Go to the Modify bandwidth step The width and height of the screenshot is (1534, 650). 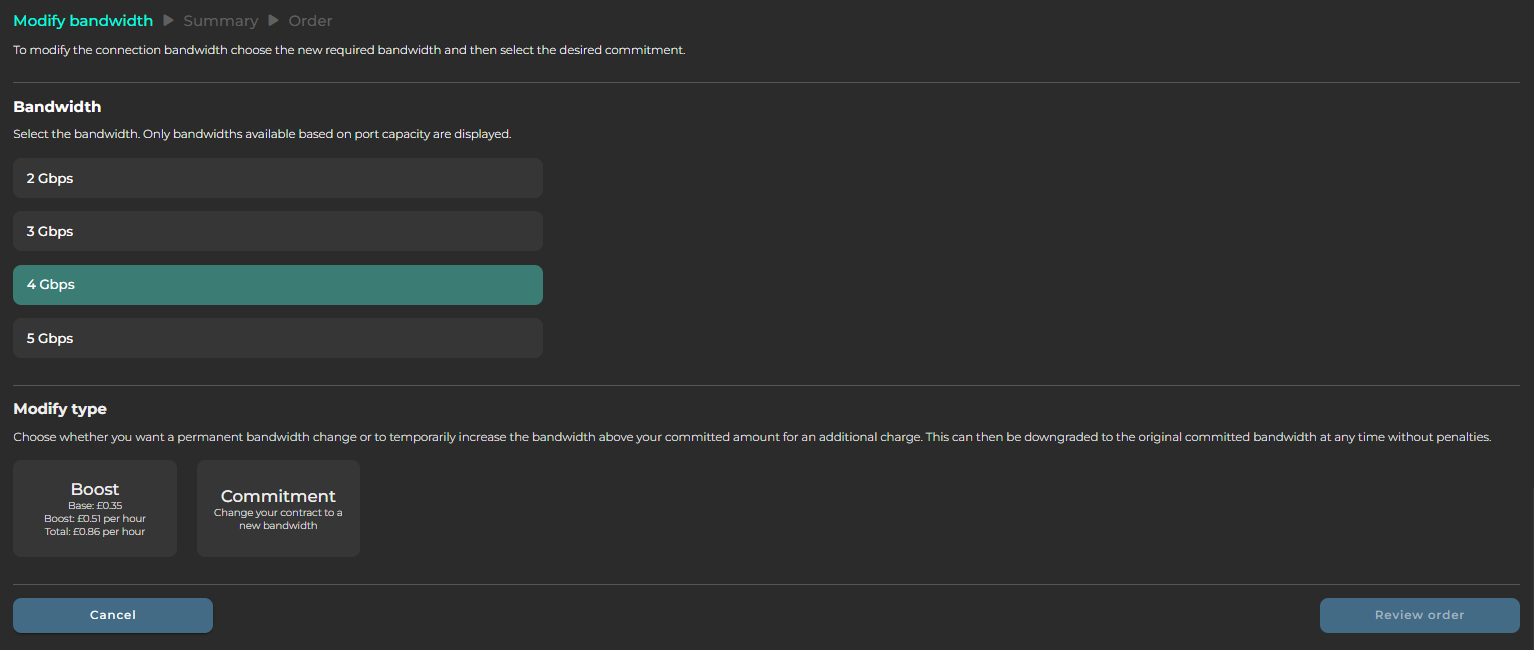tap(83, 21)
